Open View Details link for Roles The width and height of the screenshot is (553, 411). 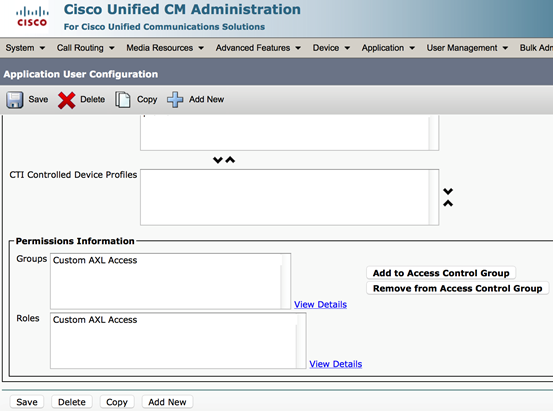click(x=335, y=364)
